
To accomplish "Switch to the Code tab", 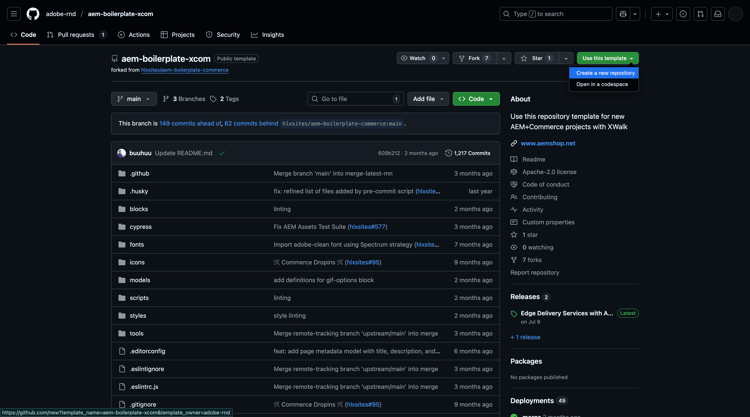I will tap(23, 34).
